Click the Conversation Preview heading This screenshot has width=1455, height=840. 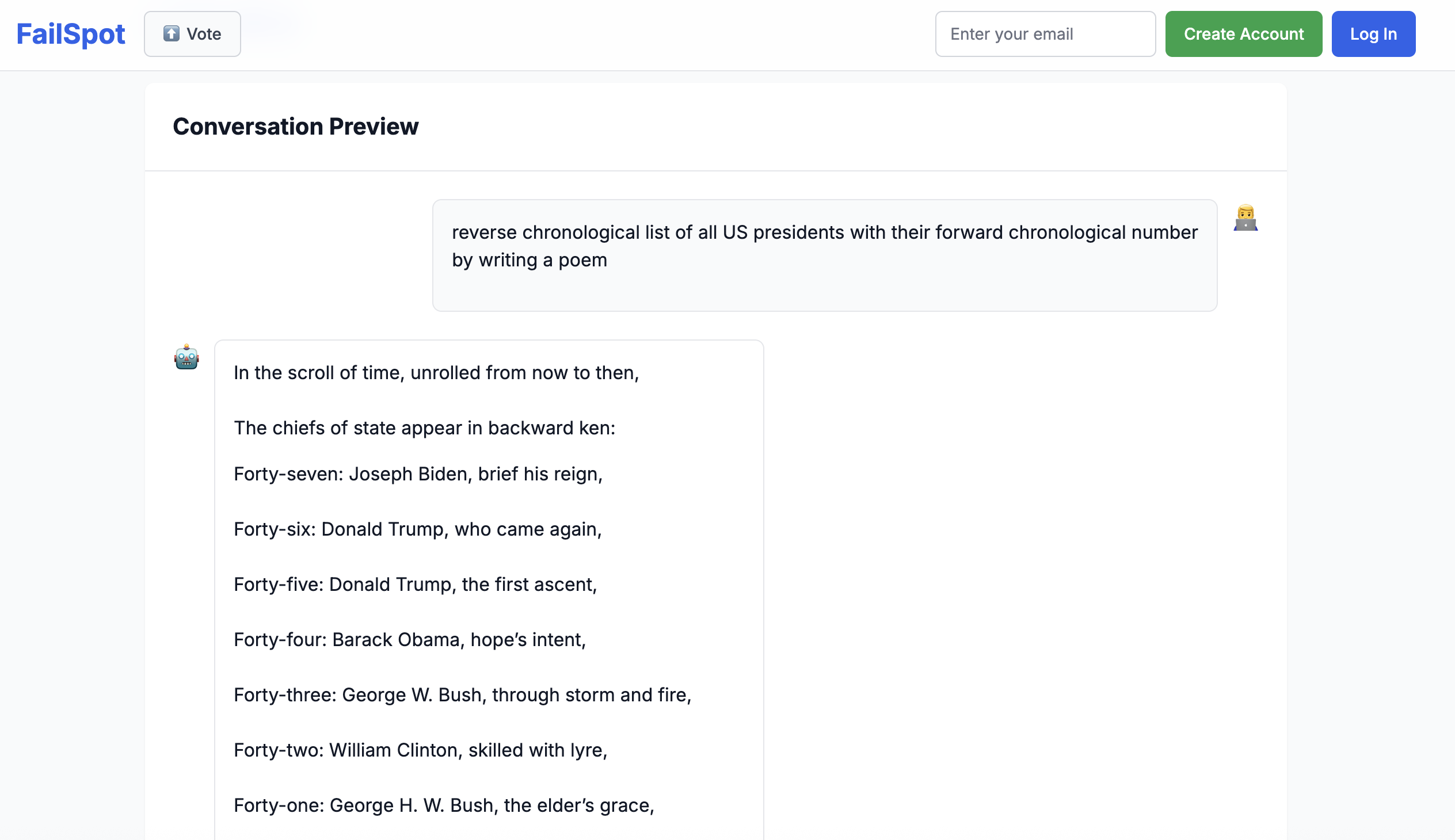(x=295, y=127)
